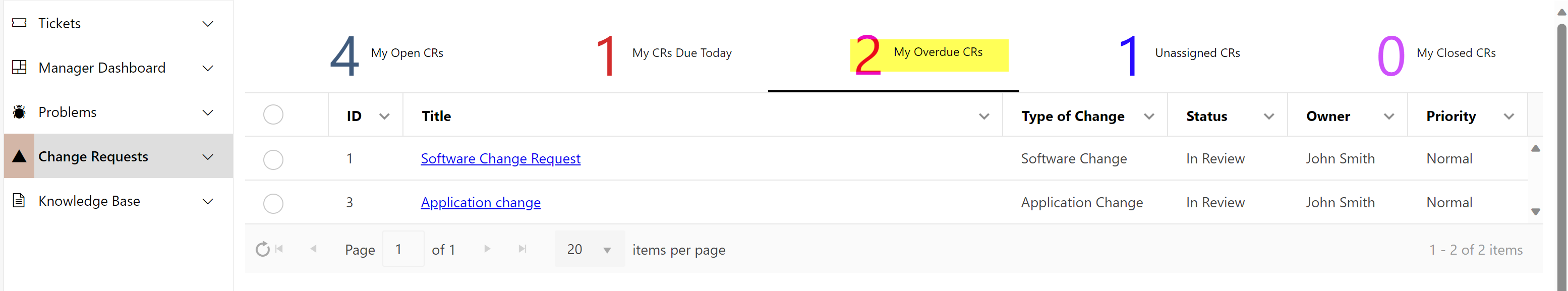
Task: Switch to the Unassigned CRs tab
Action: tap(1180, 54)
